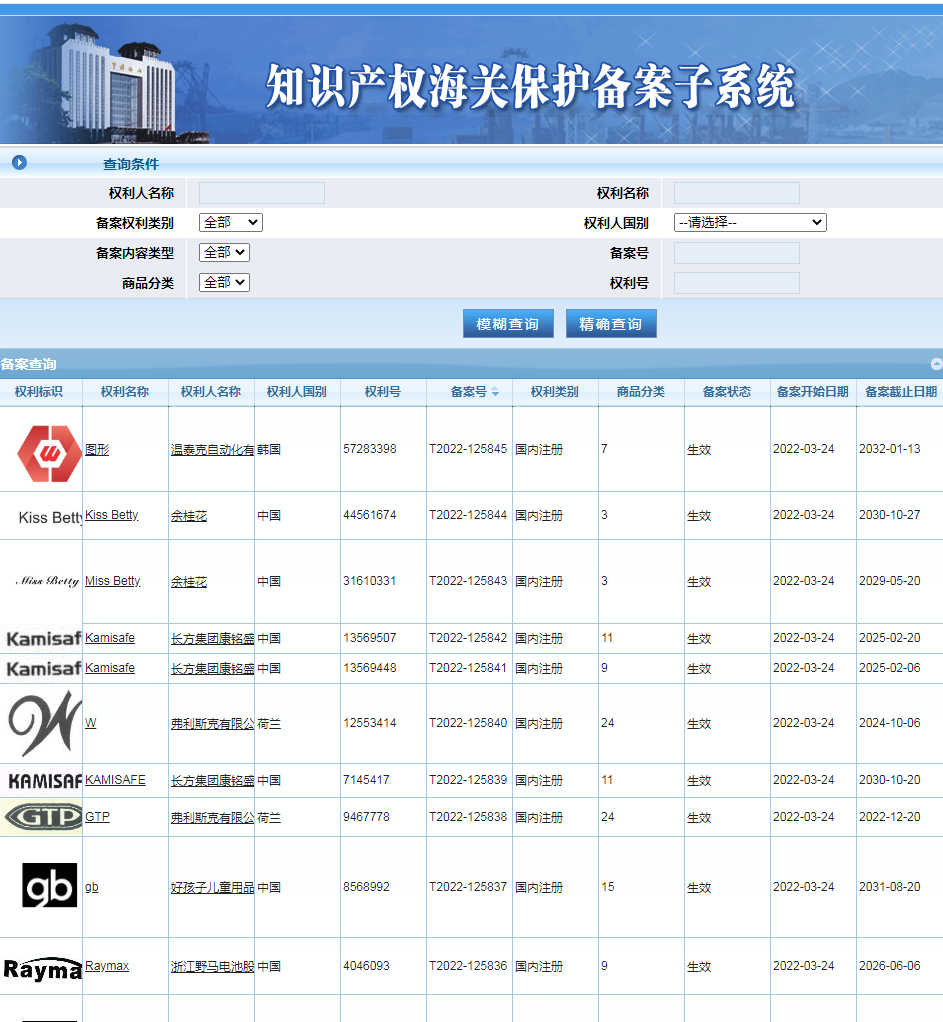The width and height of the screenshot is (943, 1022).
Task: Open the 弗利斯克有限公 link in the W row
Action: pyautogui.click(x=212, y=723)
